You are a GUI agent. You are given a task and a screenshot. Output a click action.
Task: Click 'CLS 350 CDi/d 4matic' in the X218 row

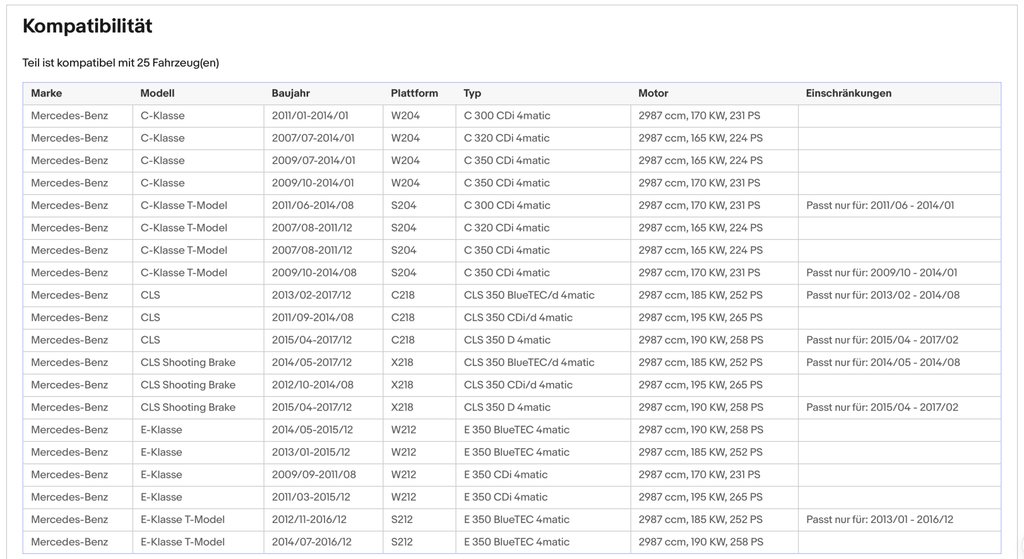tap(518, 385)
